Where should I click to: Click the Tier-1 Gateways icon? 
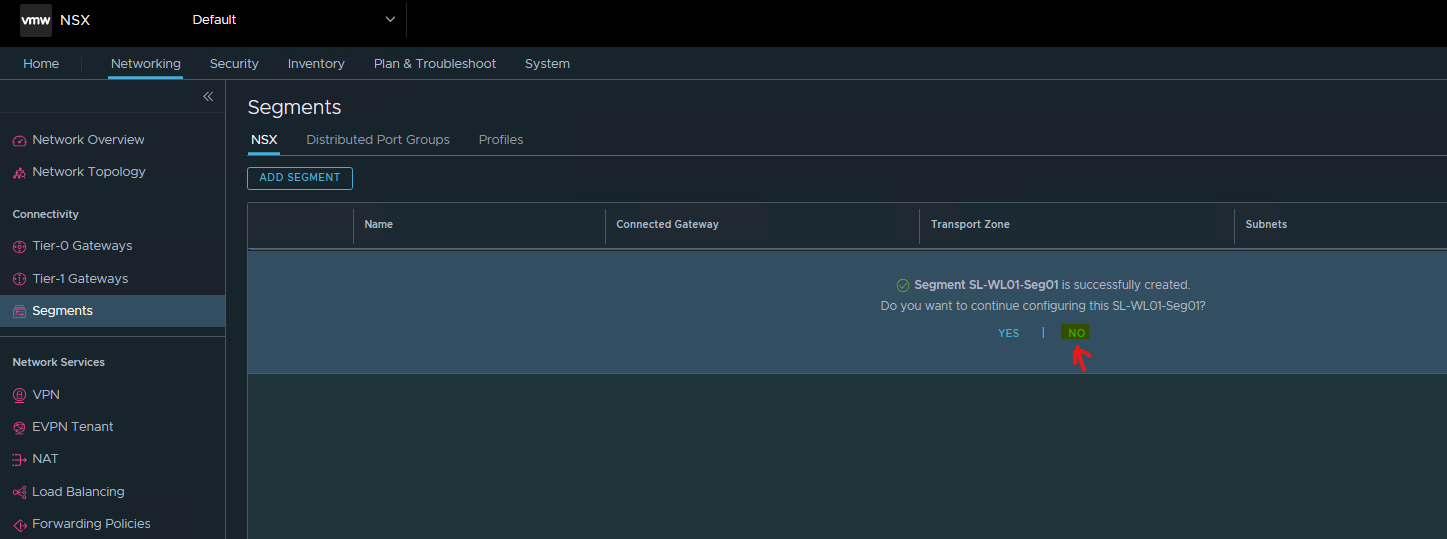pyautogui.click(x=19, y=279)
